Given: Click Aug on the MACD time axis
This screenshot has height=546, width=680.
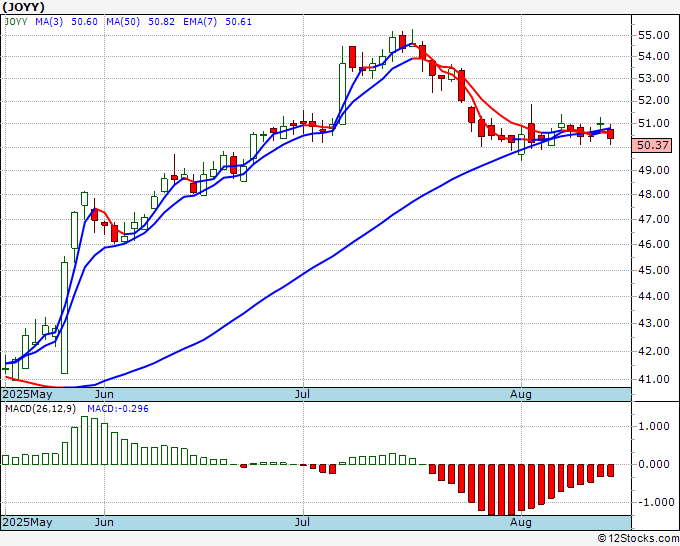Looking at the screenshot, I should tap(521, 522).
